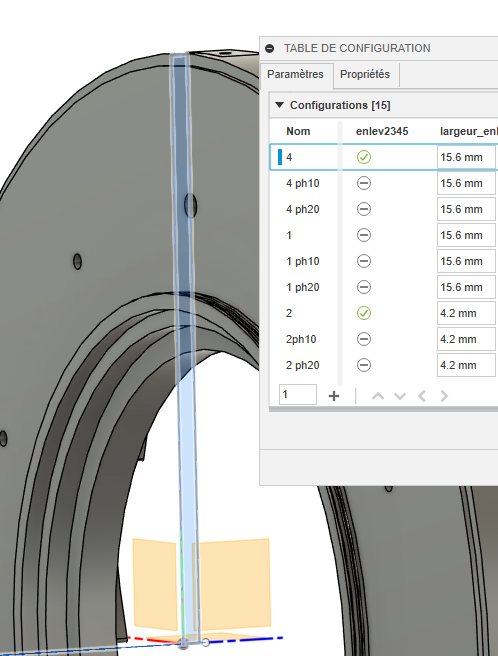Toggle enlev2345 for configuration 2
The image size is (498, 656).
364,313
